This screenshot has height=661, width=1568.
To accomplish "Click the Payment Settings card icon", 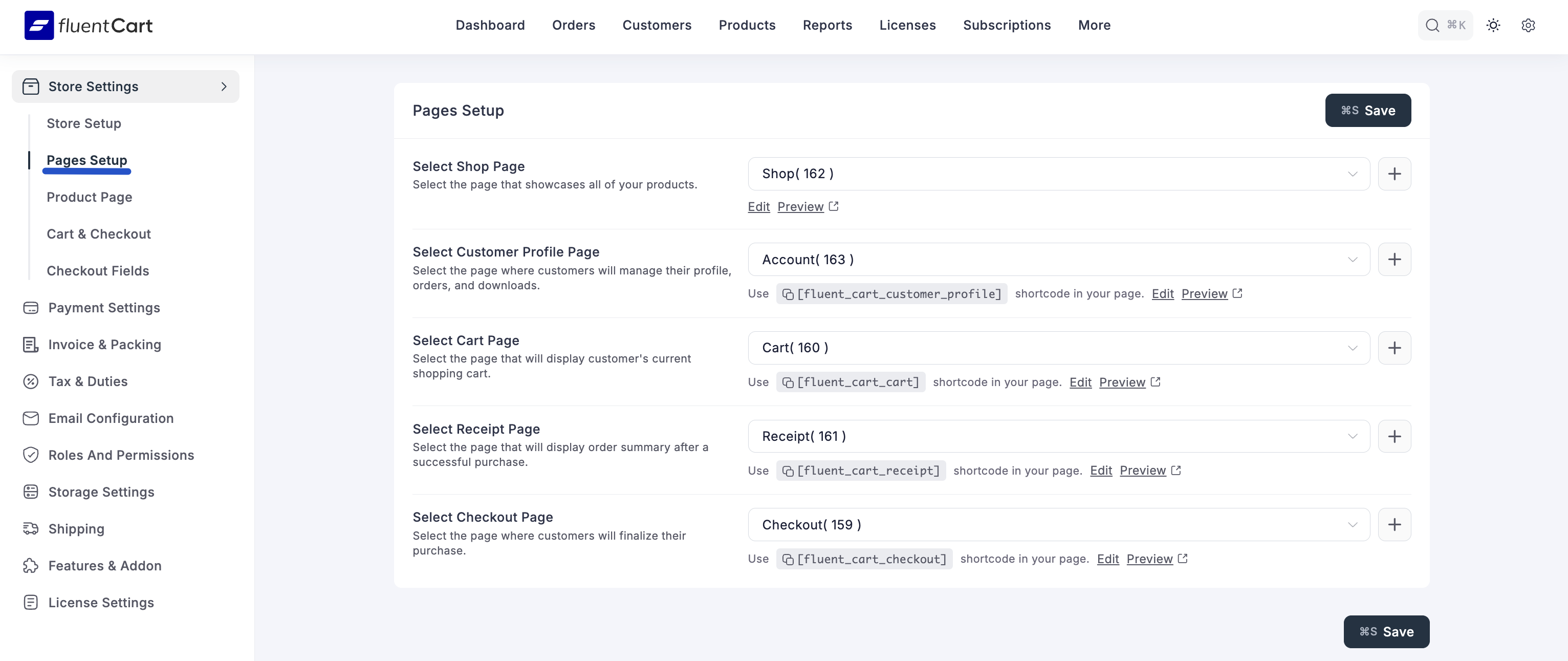I will pyautogui.click(x=31, y=308).
